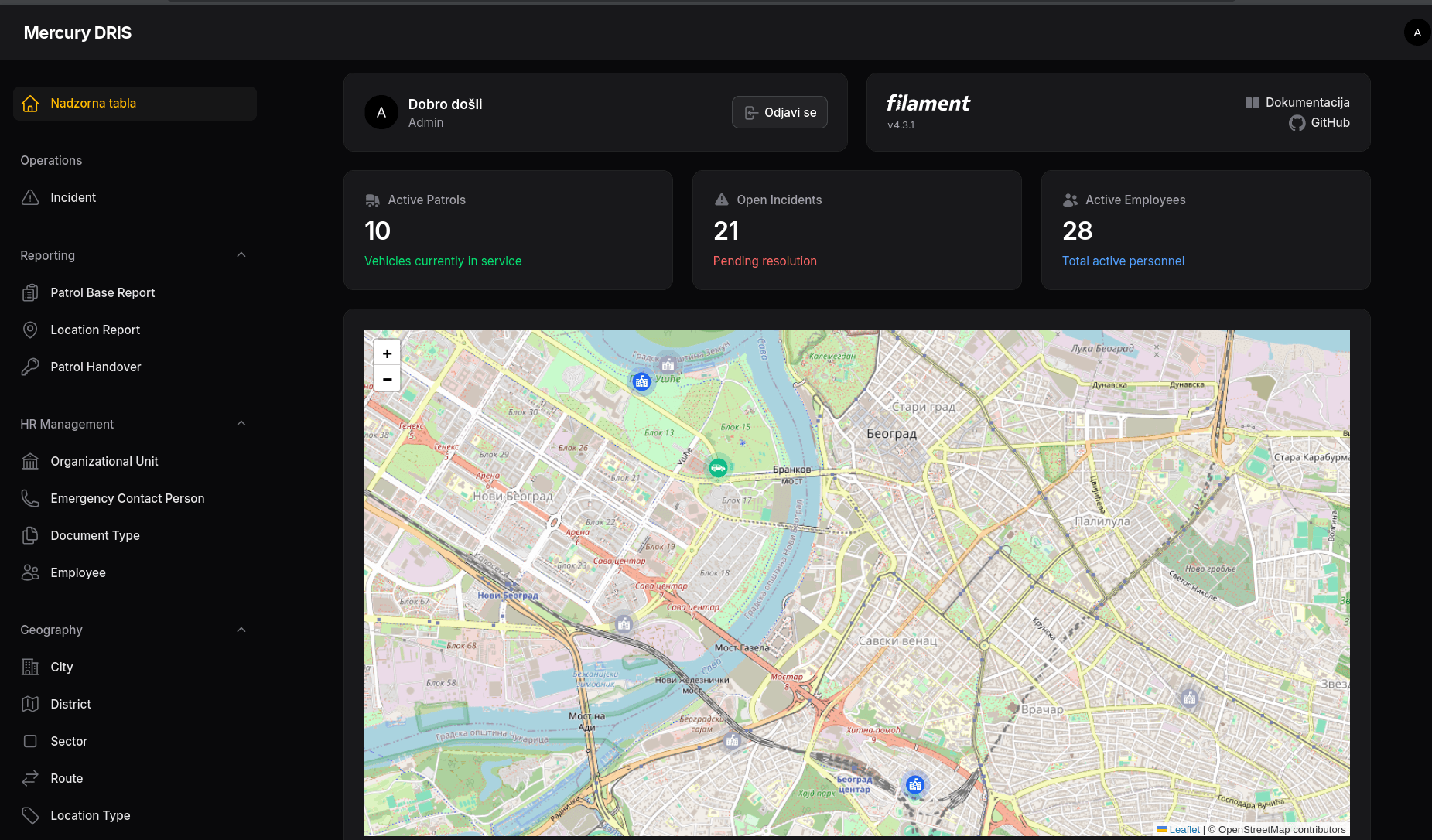Select the Location Type tag icon
Screen dimensions: 1432x840
pos(30,815)
